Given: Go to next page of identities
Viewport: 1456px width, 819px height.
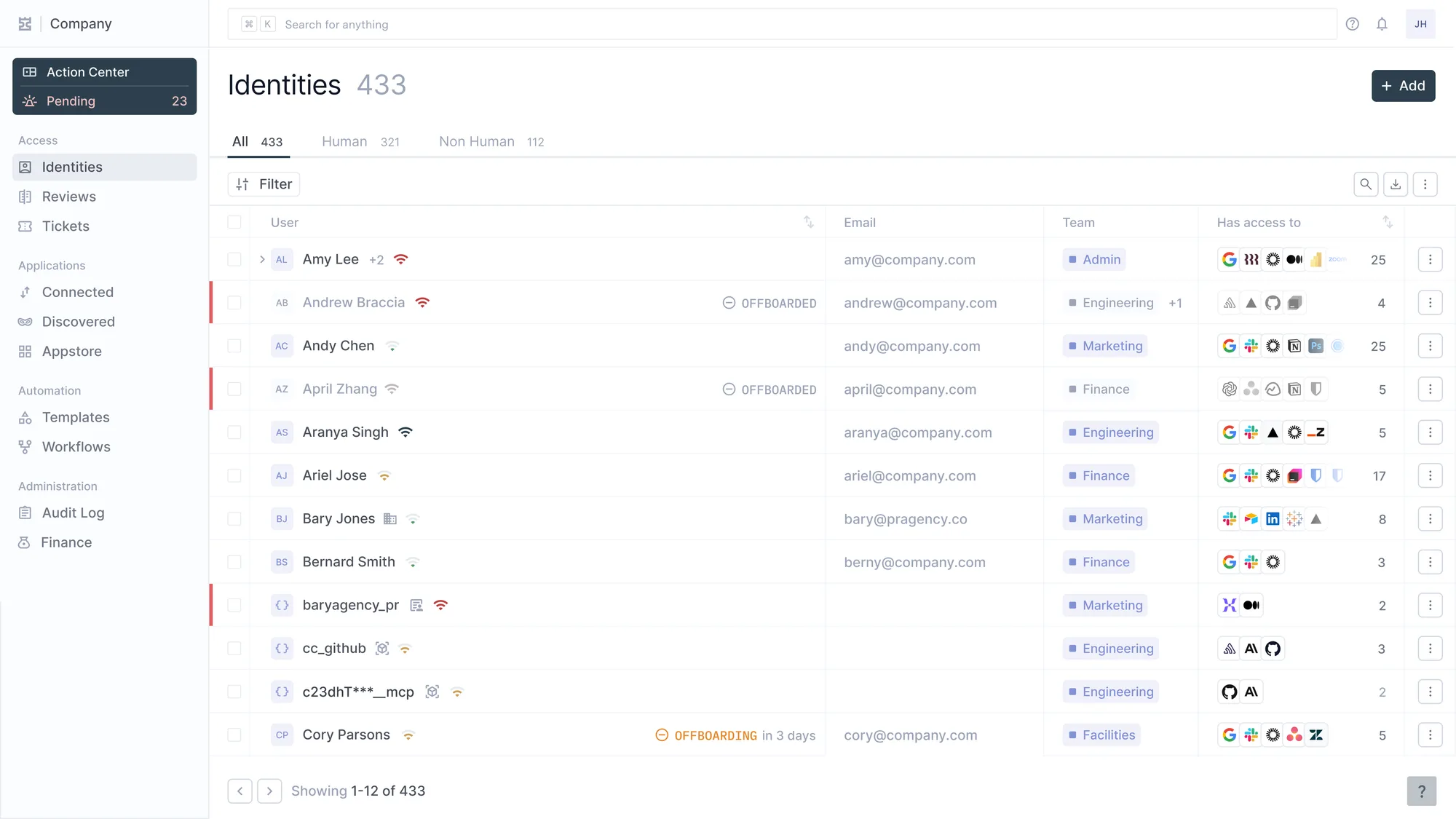Looking at the screenshot, I should click(x=269, y=791).
